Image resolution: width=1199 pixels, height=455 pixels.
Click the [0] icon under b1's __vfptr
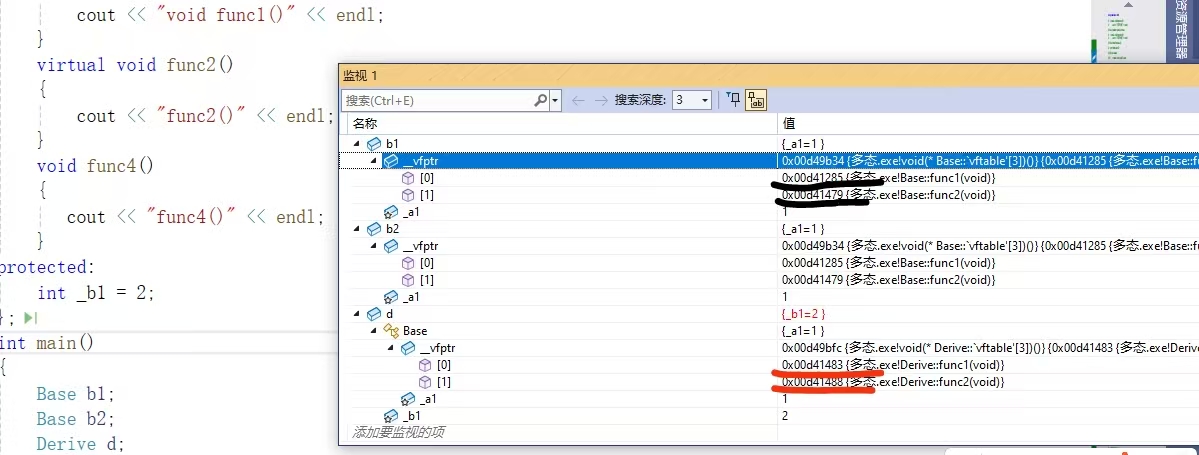[x=408, y=177]
